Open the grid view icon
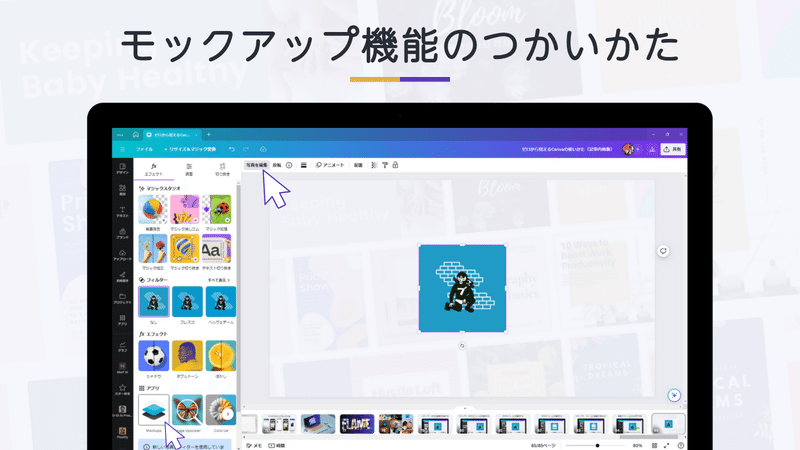 (x=654, y=445)
